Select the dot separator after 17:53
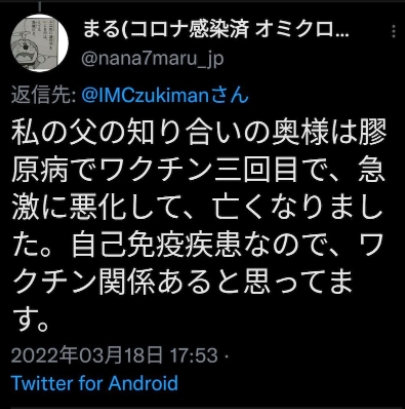This screenshot has width=405, height=409. pyautogui.click(x=227, y=356)
